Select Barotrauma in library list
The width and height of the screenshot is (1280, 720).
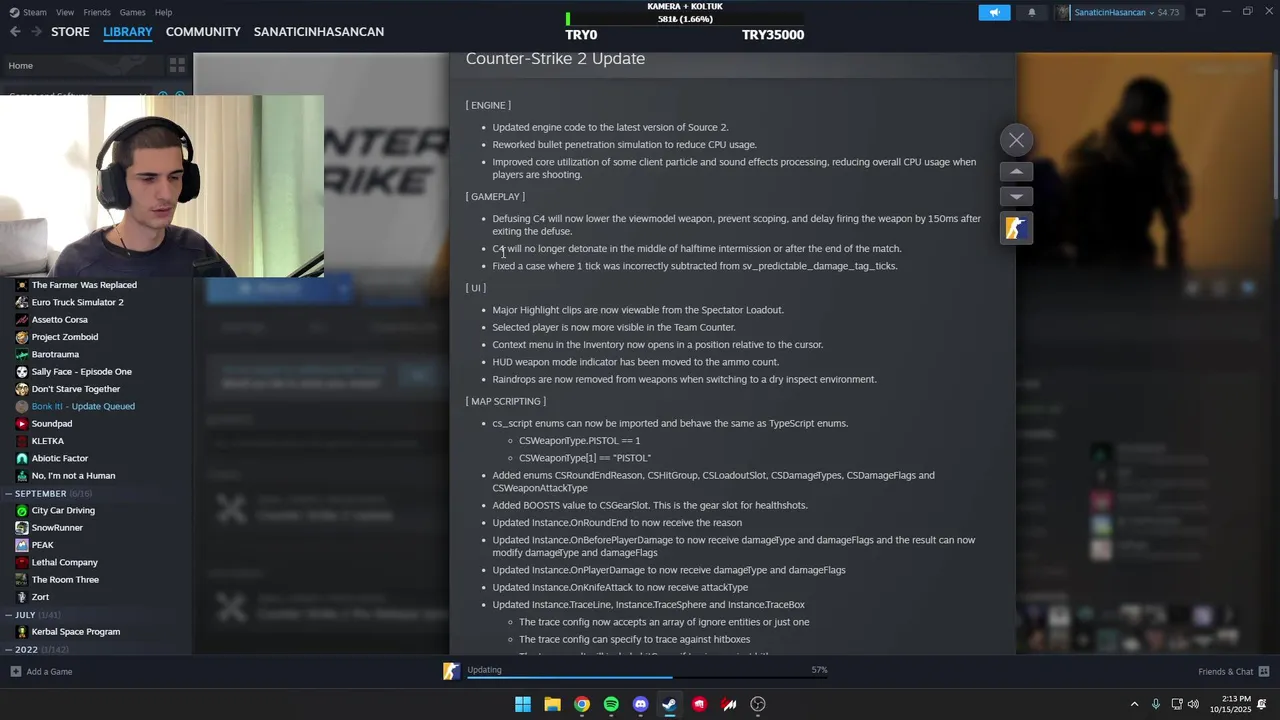point(55,354)
